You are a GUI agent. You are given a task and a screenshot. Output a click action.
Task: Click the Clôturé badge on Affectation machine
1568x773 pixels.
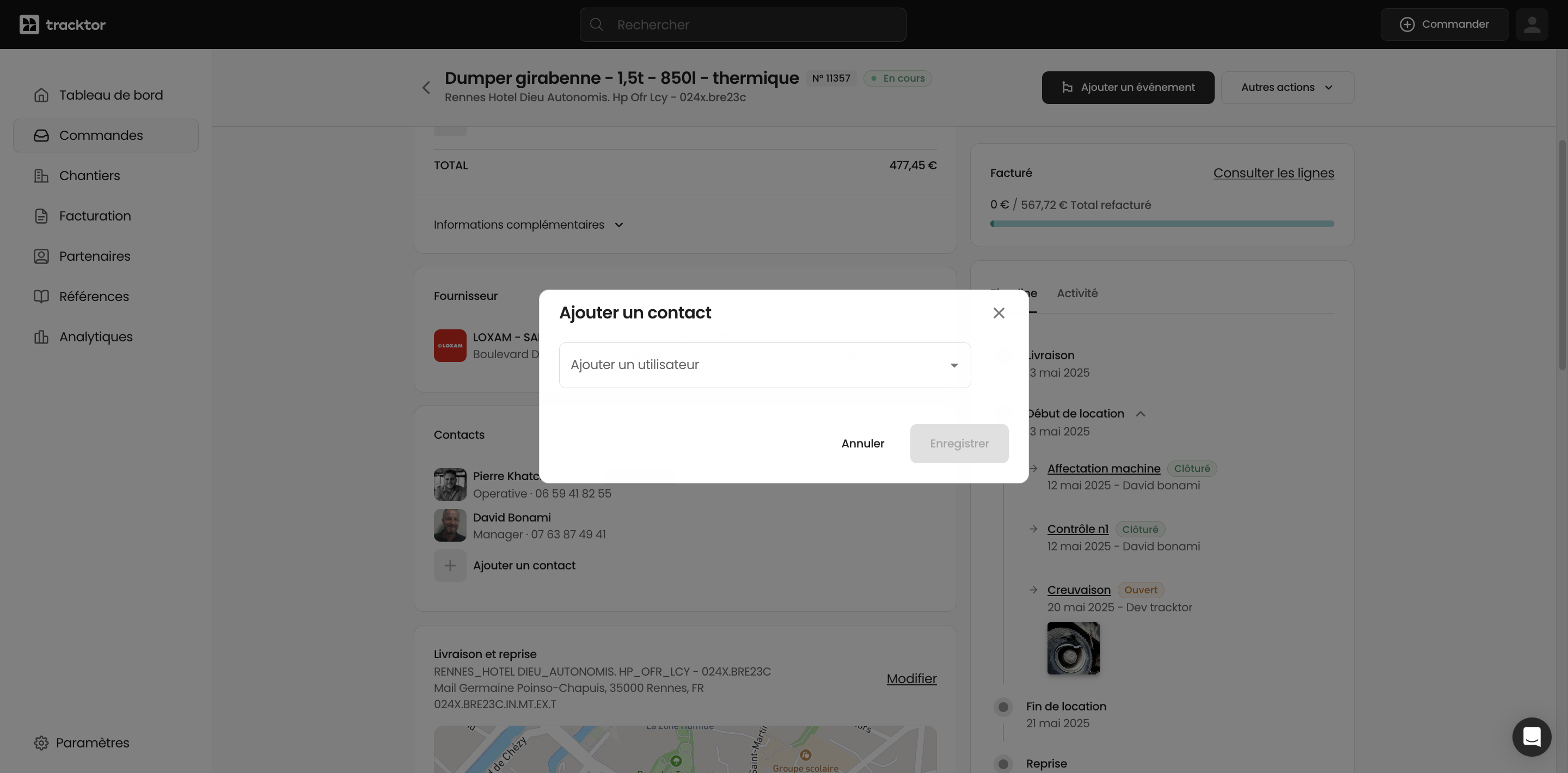tap(1191, 469)
